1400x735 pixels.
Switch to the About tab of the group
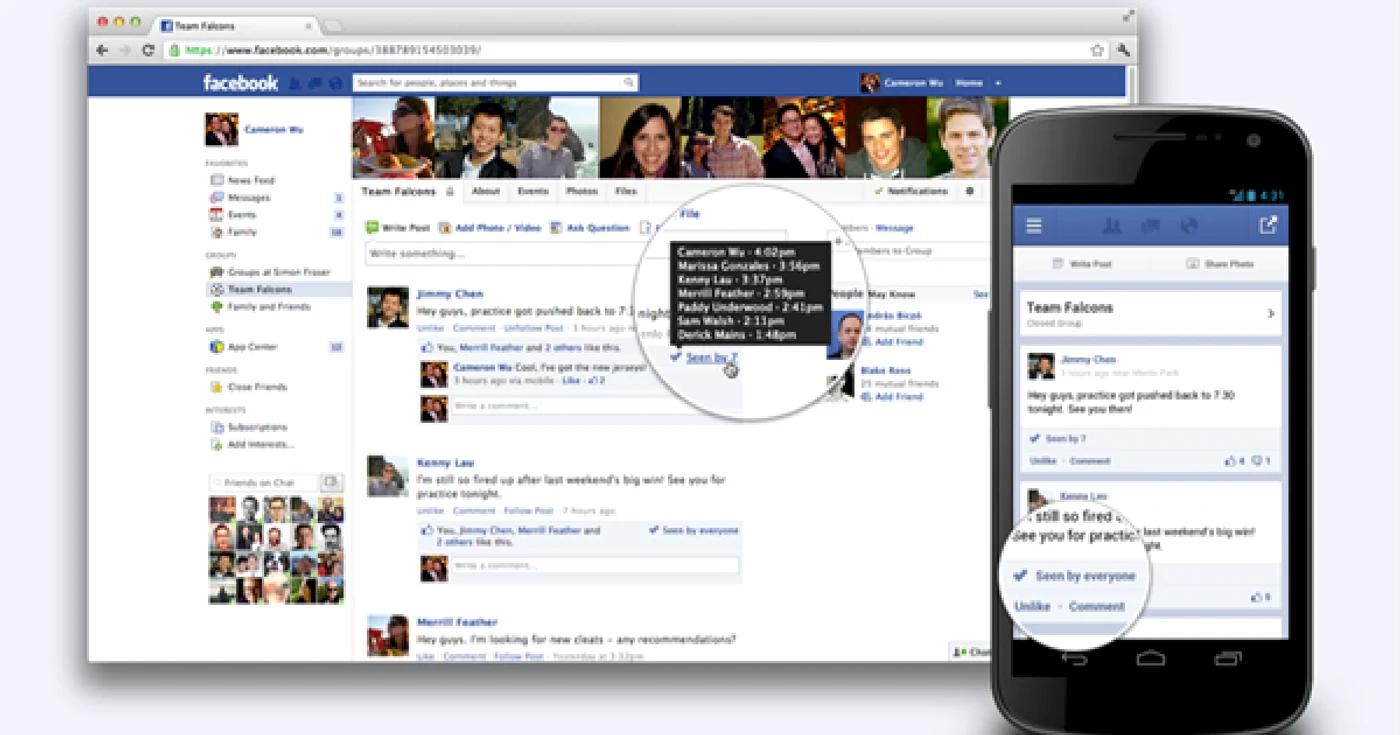(x=486, y=191)
